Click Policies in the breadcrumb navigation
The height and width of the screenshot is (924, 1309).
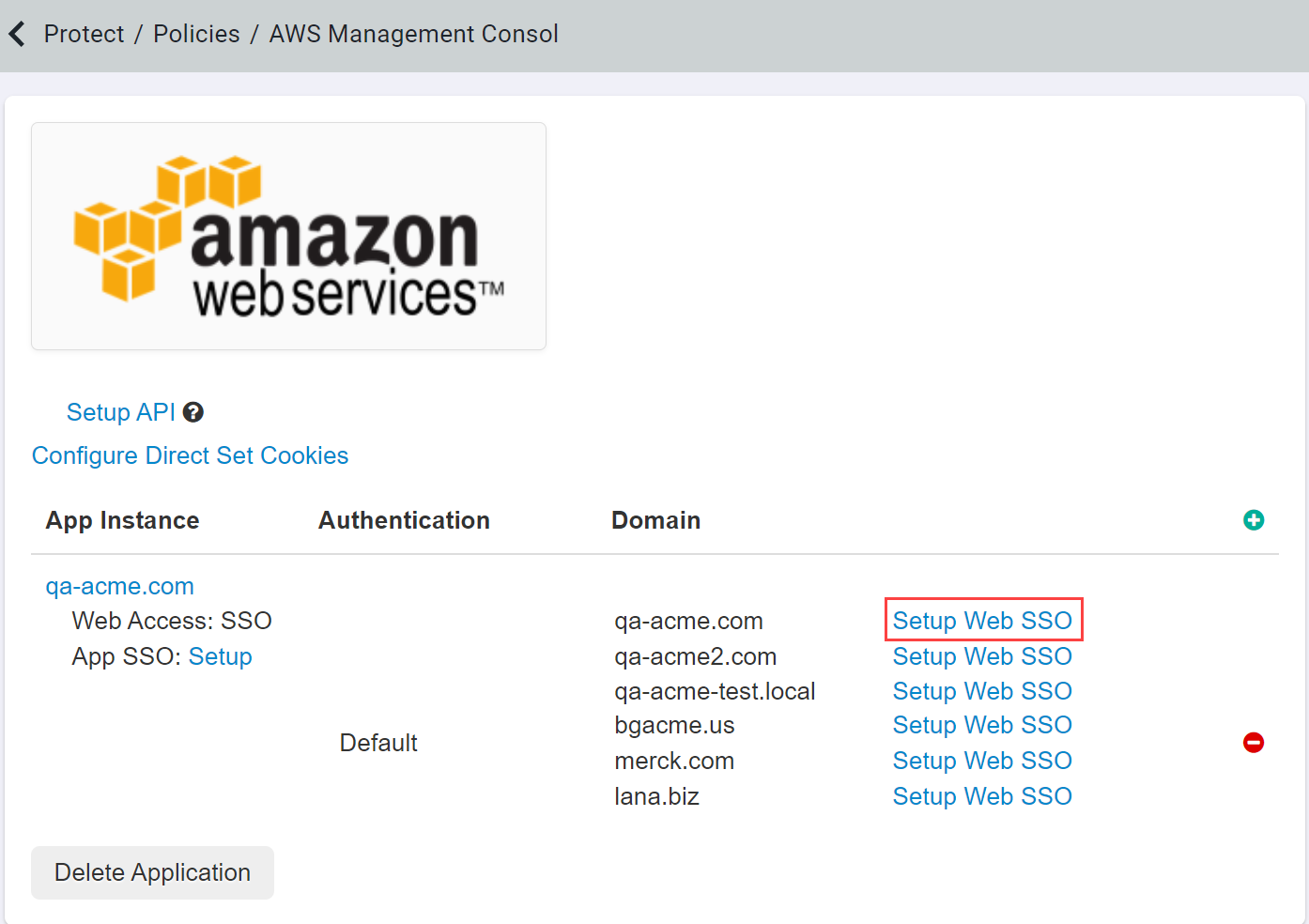pos(196,33)
